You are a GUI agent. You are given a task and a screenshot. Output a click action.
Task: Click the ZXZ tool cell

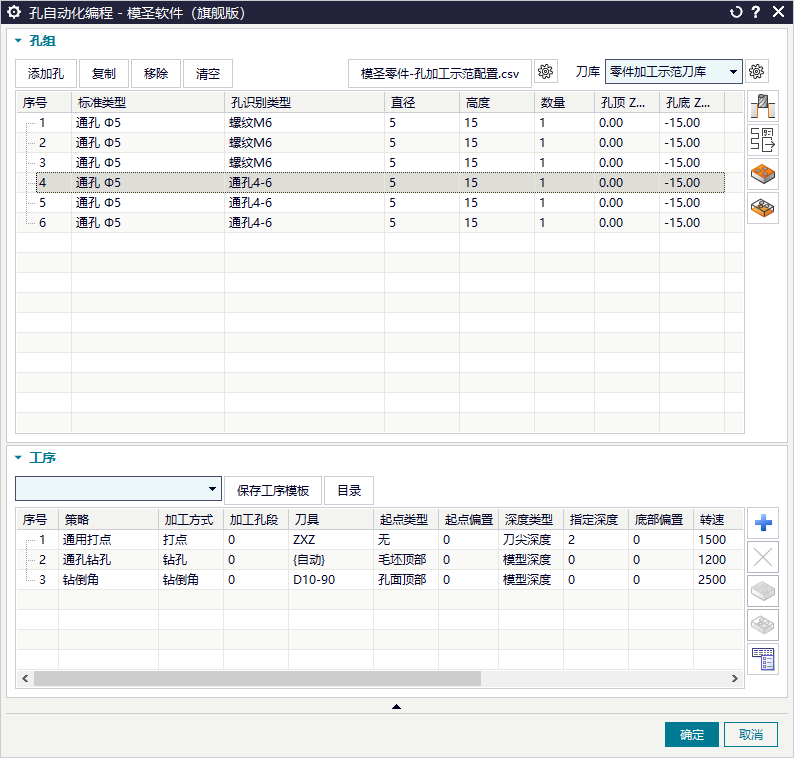tap(331, 540)
